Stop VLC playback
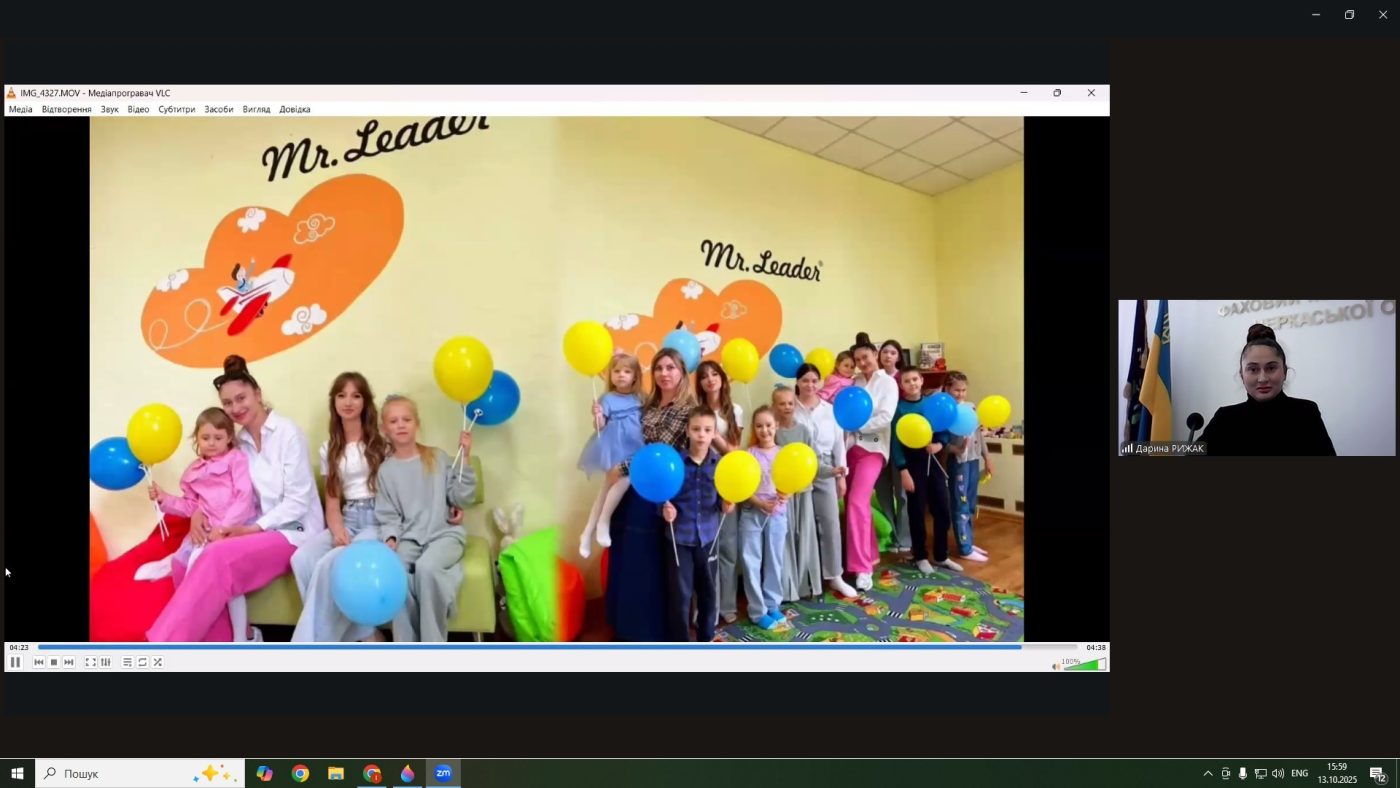1400x788 pixels. (x=54, y=662)
